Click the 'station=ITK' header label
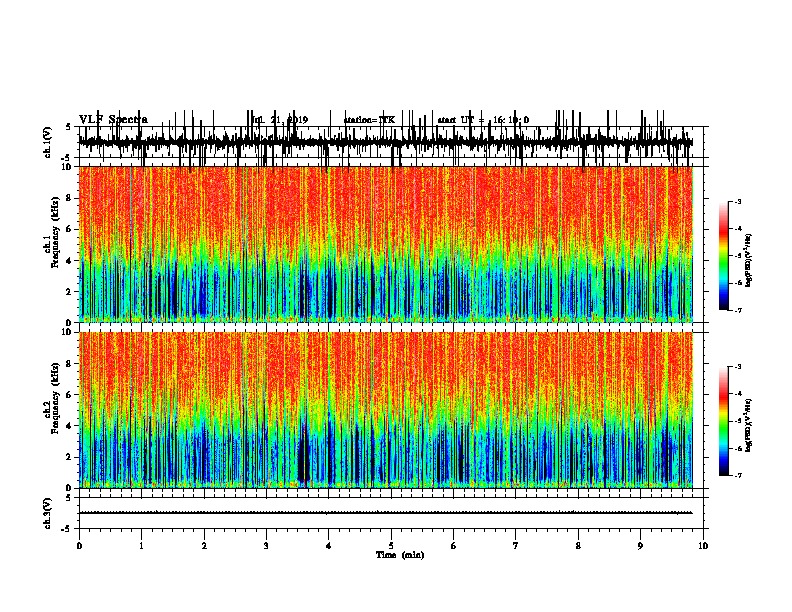 (x=369, y=120)
